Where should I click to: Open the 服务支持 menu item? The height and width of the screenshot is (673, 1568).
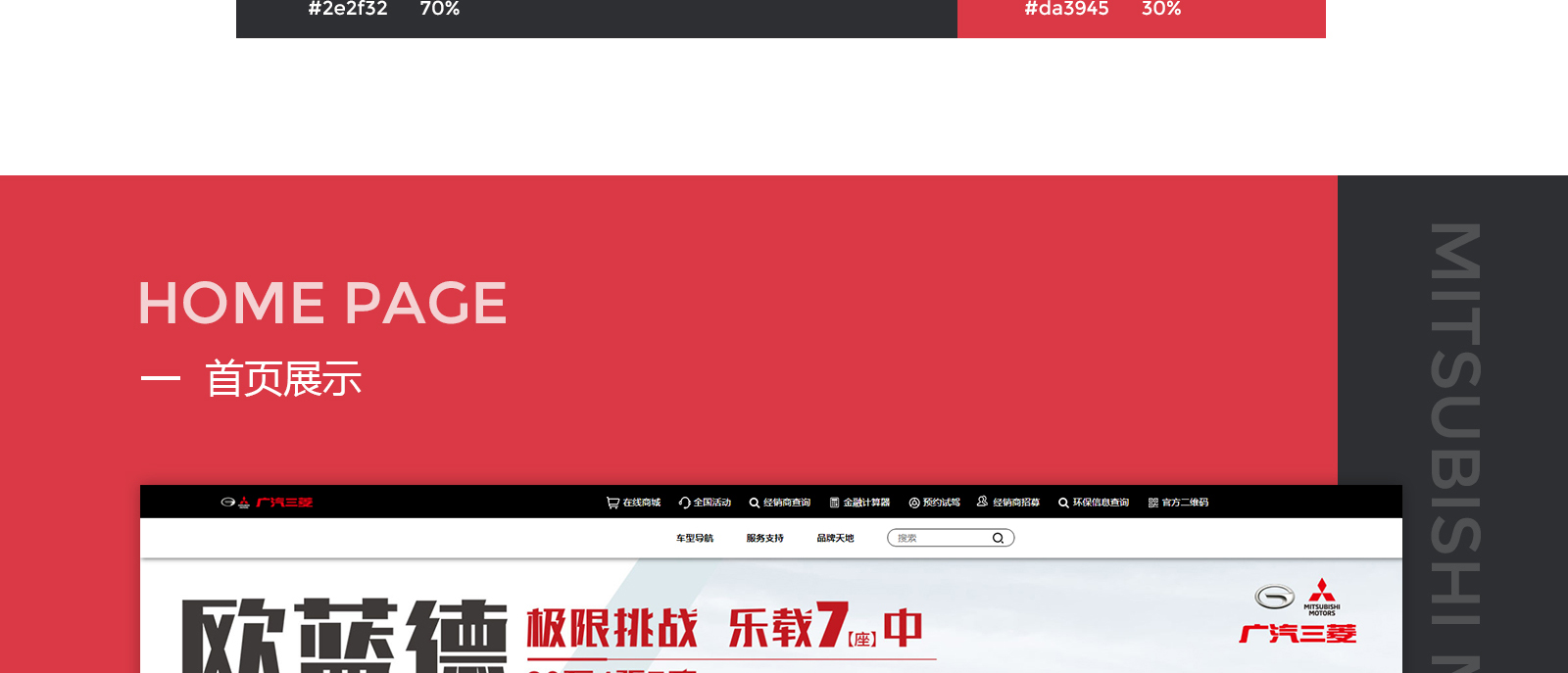[x=765, y=538]
